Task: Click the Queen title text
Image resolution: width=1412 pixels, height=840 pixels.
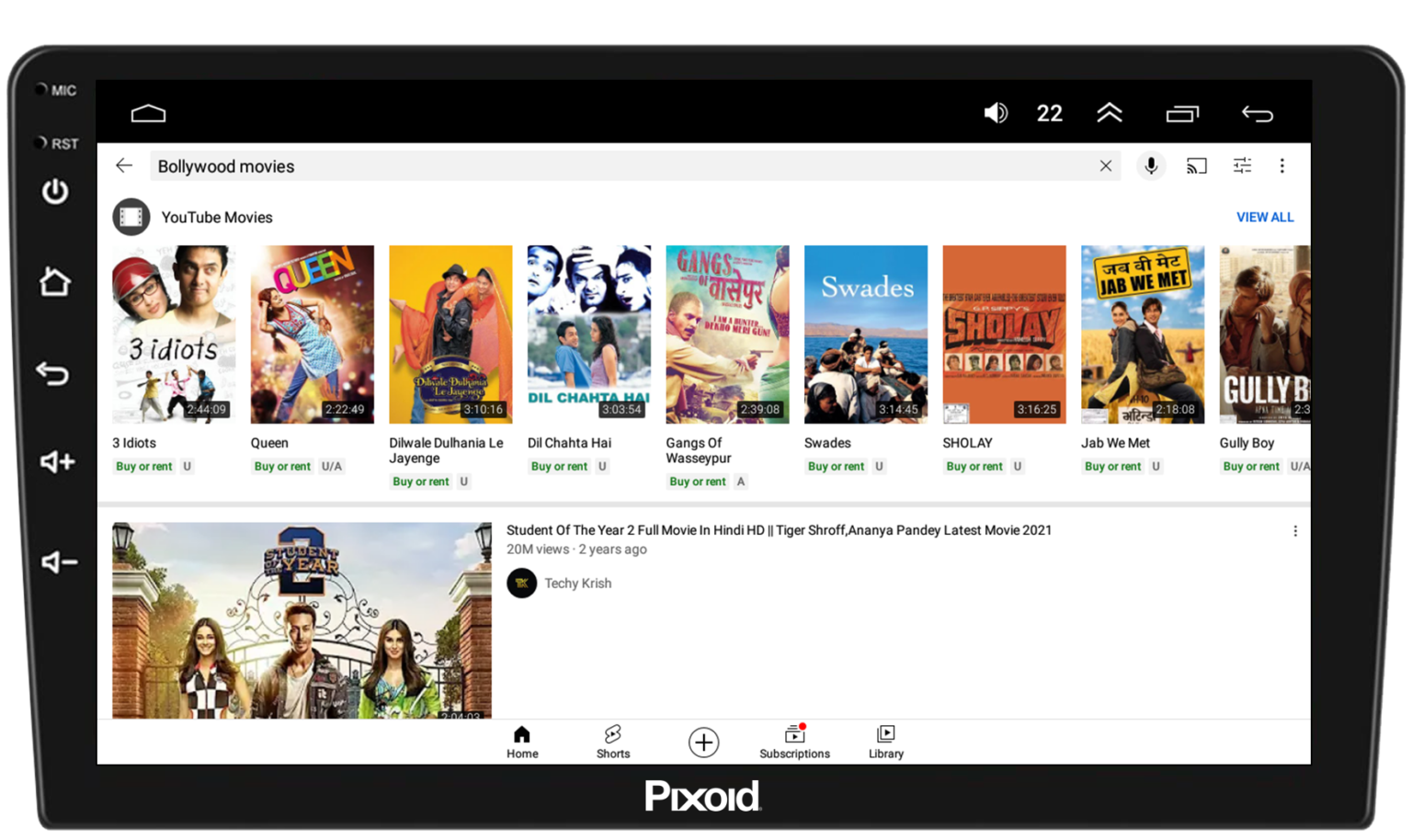Action: point(269,443)
